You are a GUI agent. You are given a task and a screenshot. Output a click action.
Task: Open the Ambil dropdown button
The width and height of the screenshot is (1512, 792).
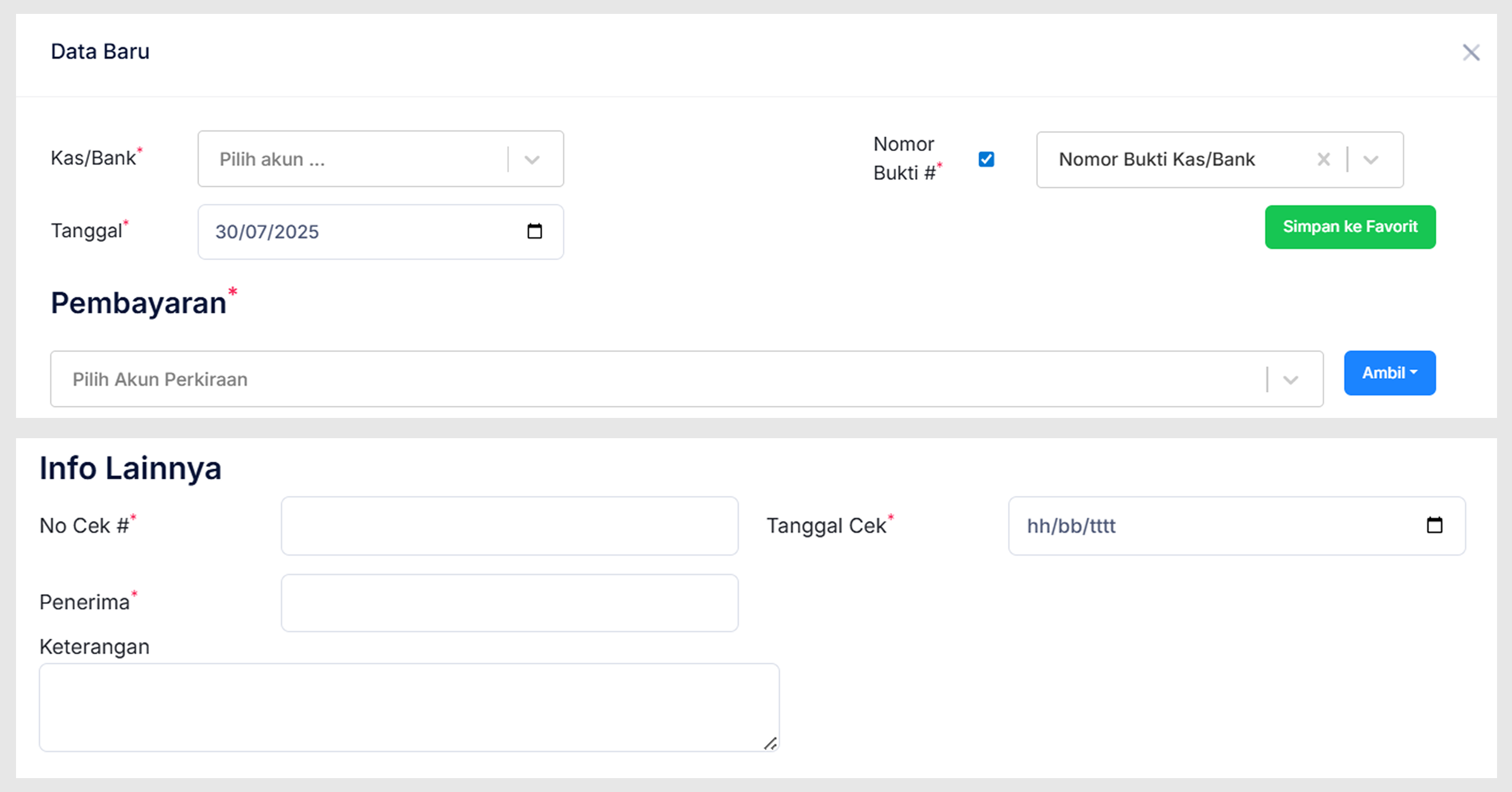[1389, 373]
